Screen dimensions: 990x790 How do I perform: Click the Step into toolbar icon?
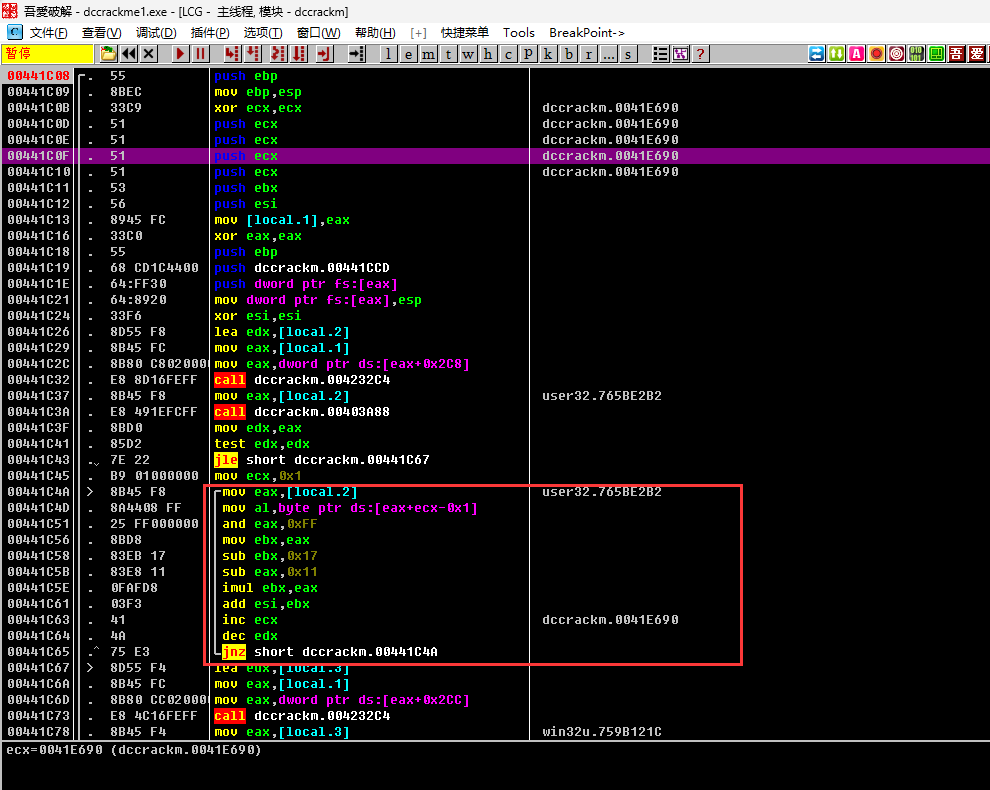tap(232, 54)
